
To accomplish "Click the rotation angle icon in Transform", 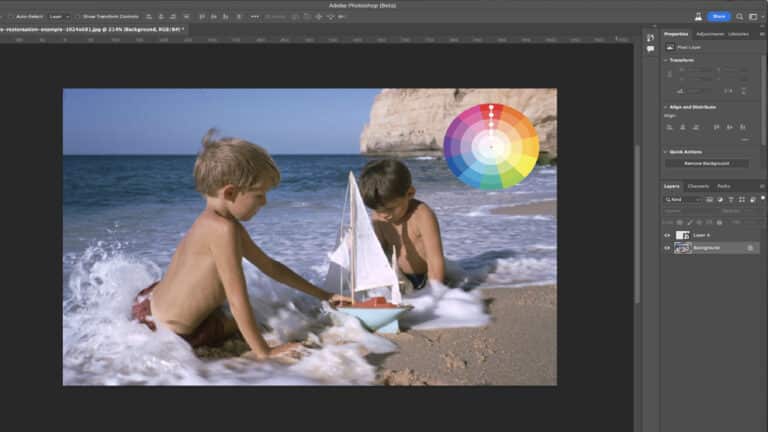I will 680,91.
